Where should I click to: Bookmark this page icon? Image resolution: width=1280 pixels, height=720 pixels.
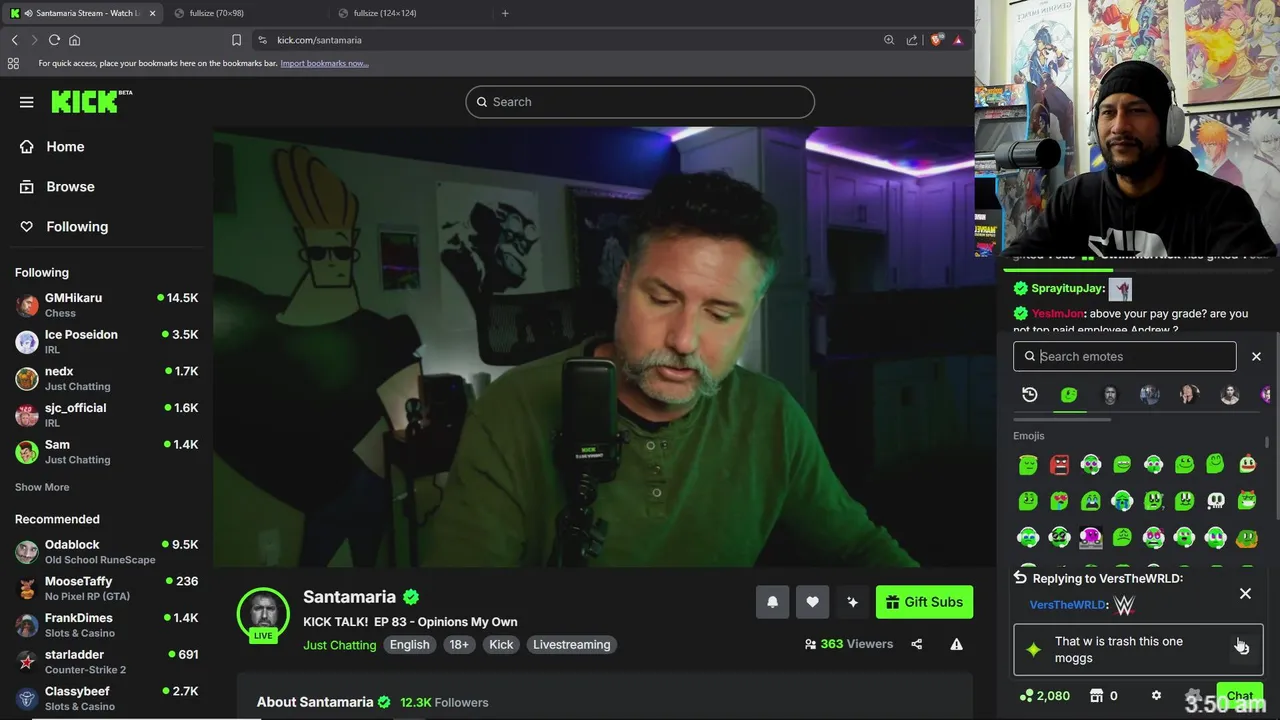(x=236, y=40)
